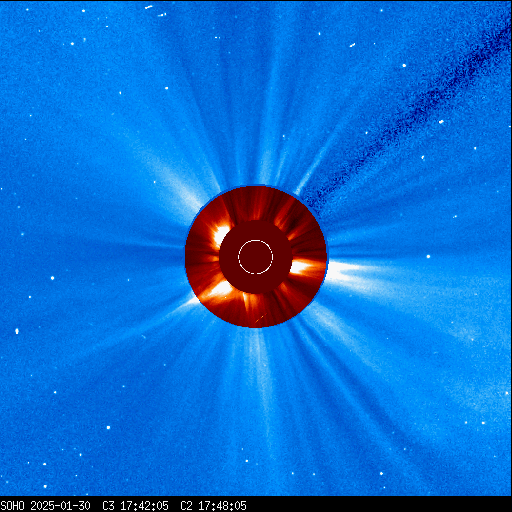Click the C2 17:48:05 timestamp
This screenshot has width=512, height=512.
(213, 506)
